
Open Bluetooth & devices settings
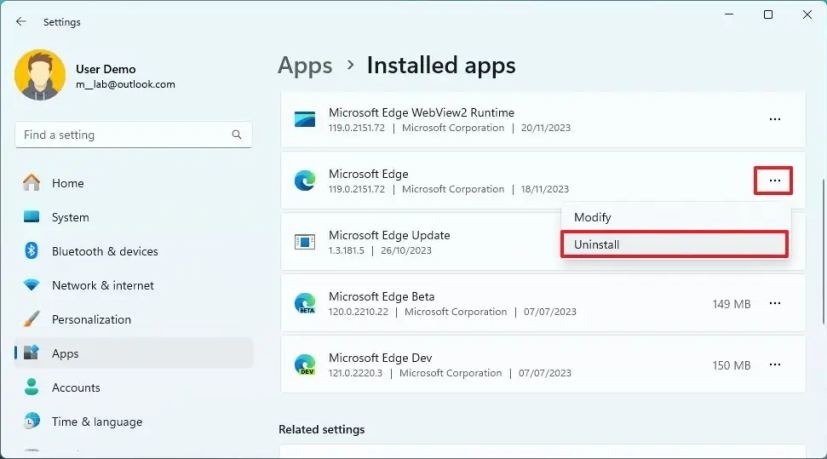click(x=104, y=251)
